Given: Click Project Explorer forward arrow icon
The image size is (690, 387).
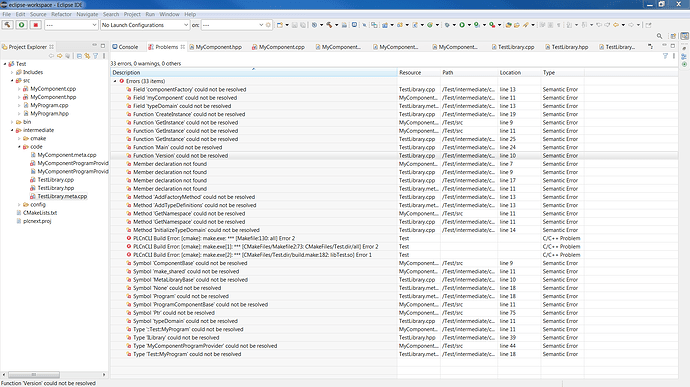Looking at the screenshot, I should [60, 56].
